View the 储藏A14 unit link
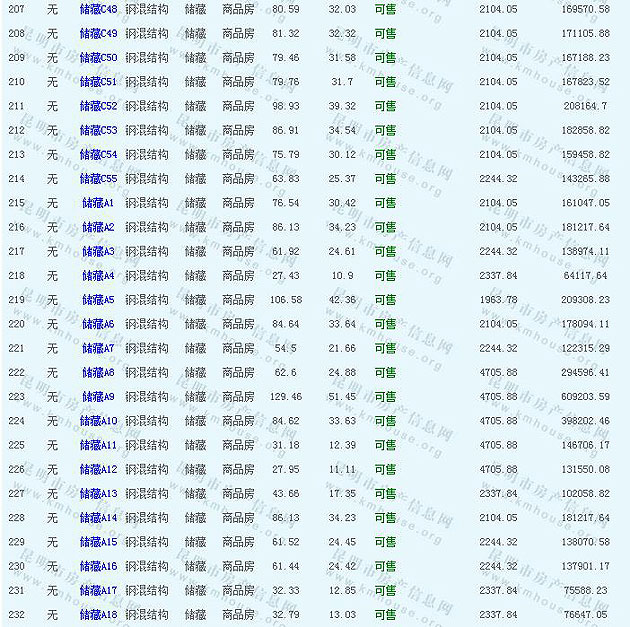Image resolution: width=630 pixels, height=627 pixels. pyautogui.click(x=98, y=518)
